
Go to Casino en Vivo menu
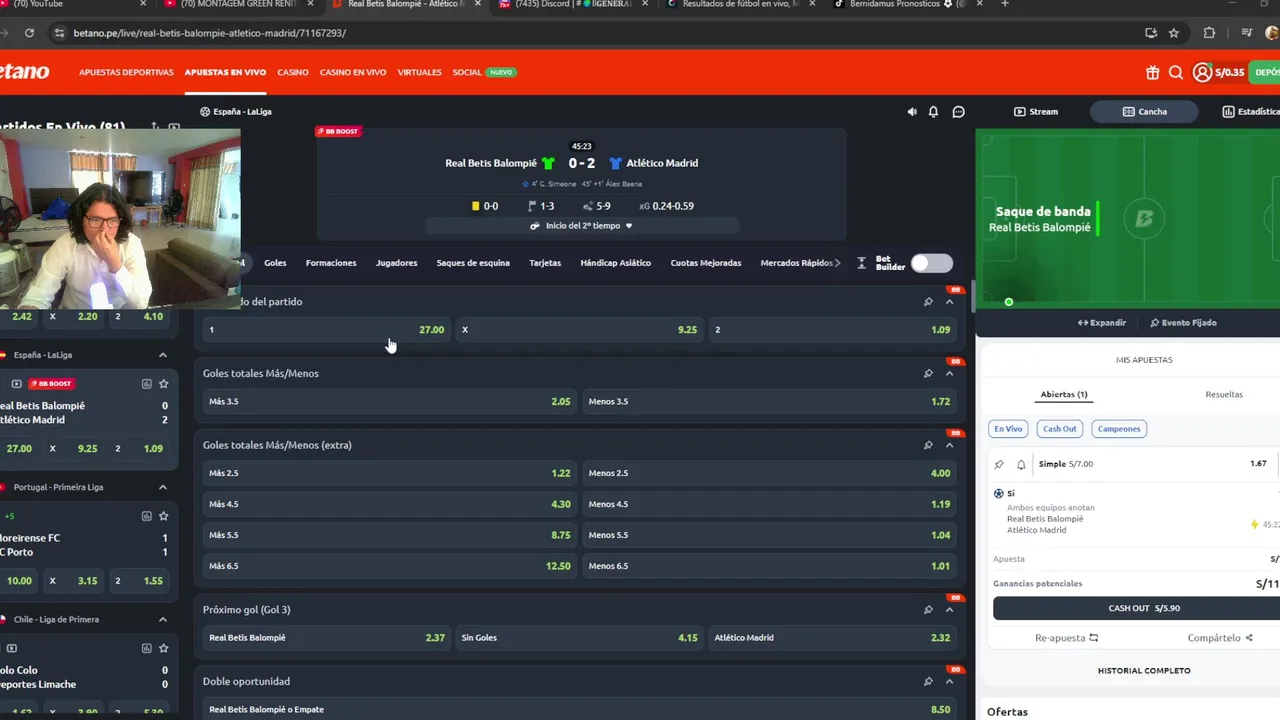click(353, 72)
